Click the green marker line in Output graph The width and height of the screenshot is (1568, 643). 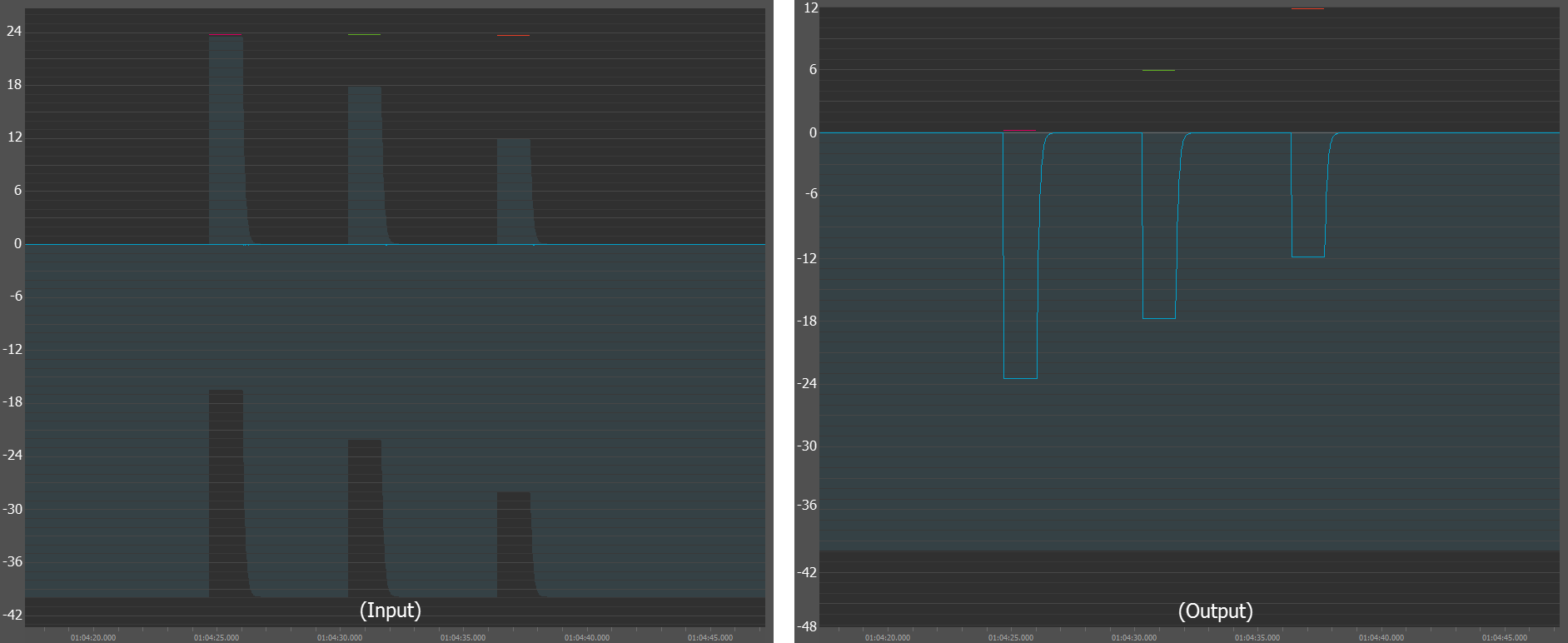point(1158,71)
